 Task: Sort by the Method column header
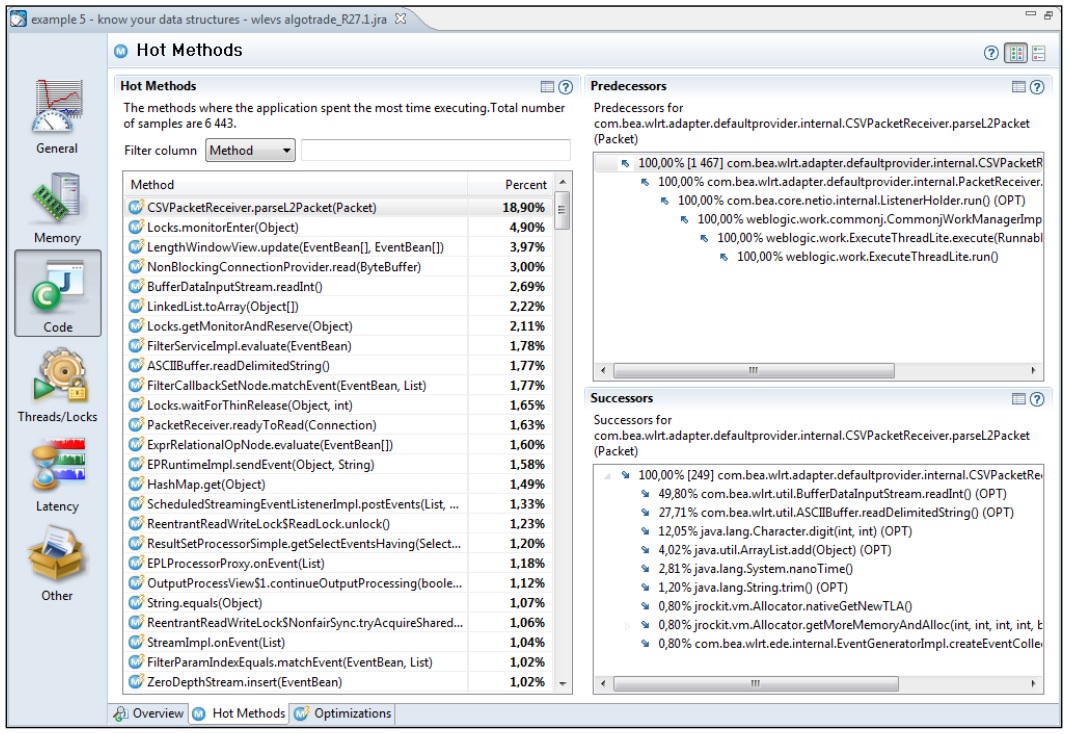(x=295, y=185)
